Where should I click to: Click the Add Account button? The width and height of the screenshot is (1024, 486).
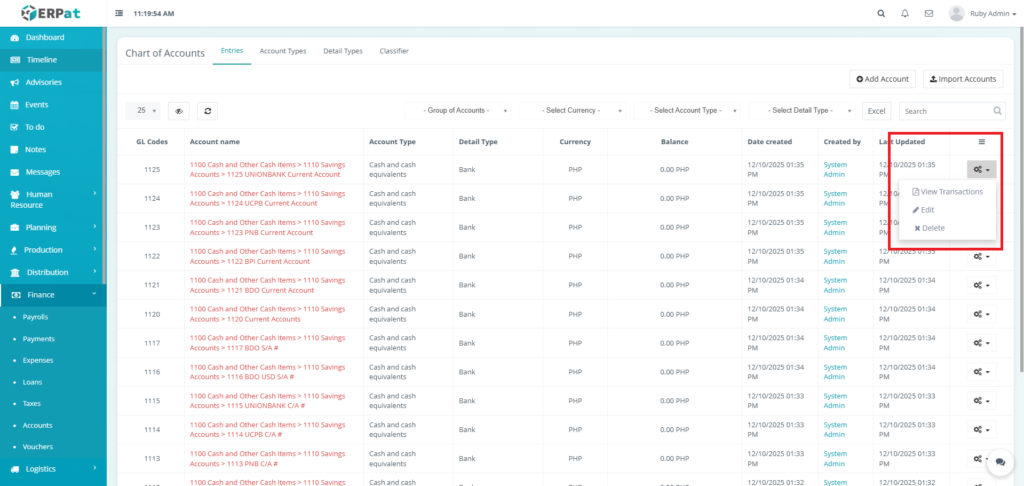[x=882, y=79]
